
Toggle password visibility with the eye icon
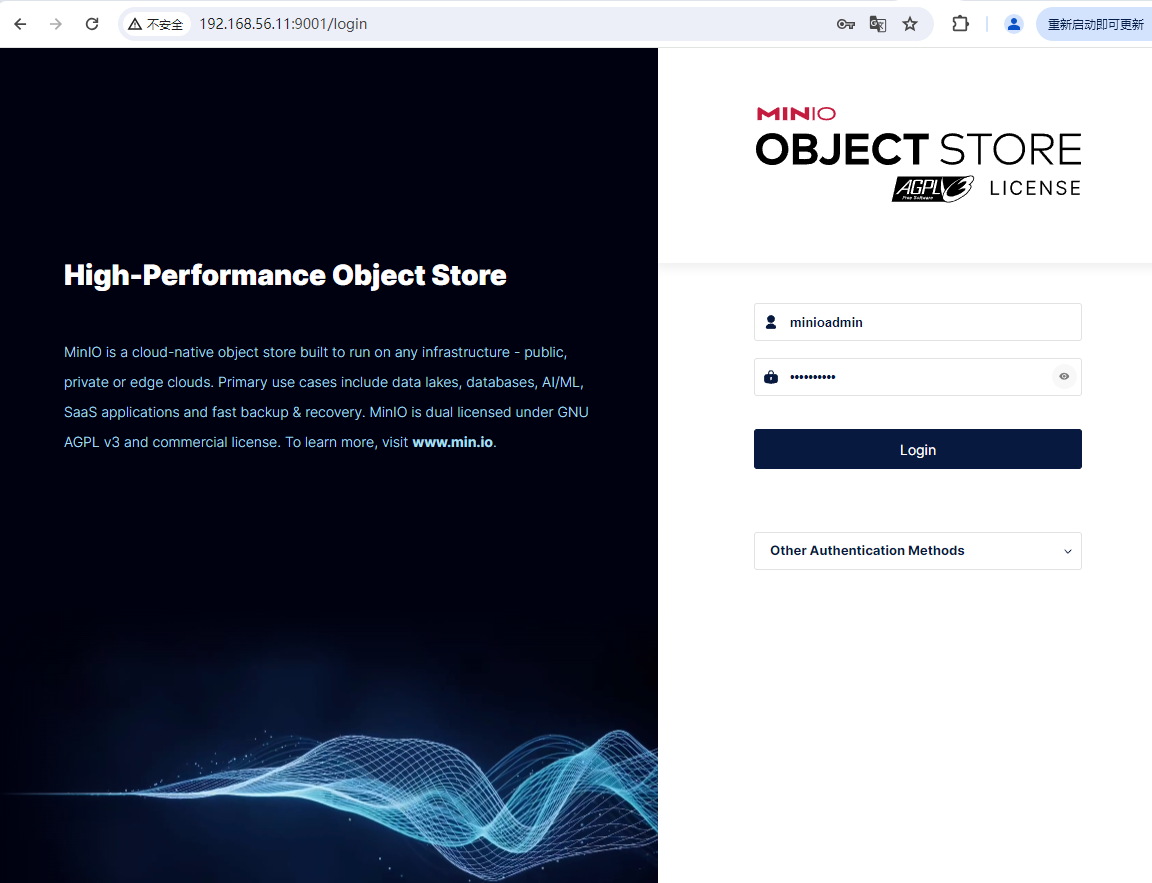click(1063, 376)
